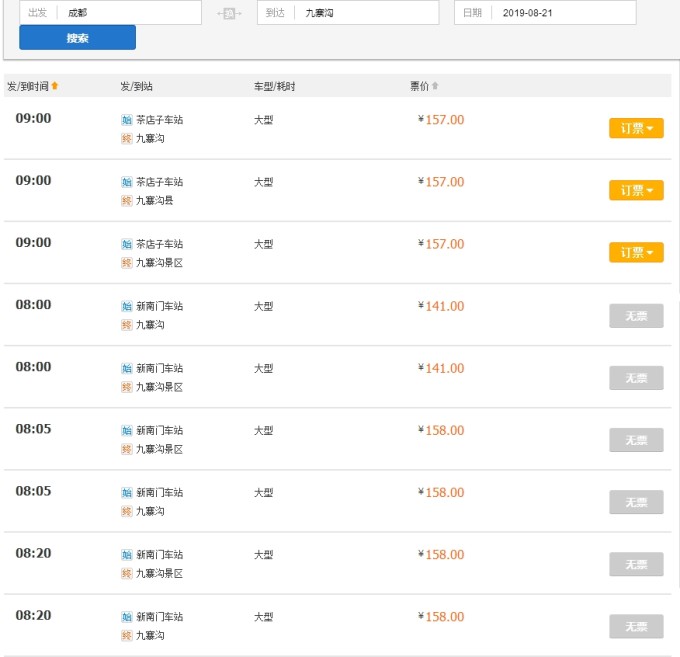Click 始 icon in 08:00 九寨沟 row
The width and height of the screenshot is (680, 657).
127,306
